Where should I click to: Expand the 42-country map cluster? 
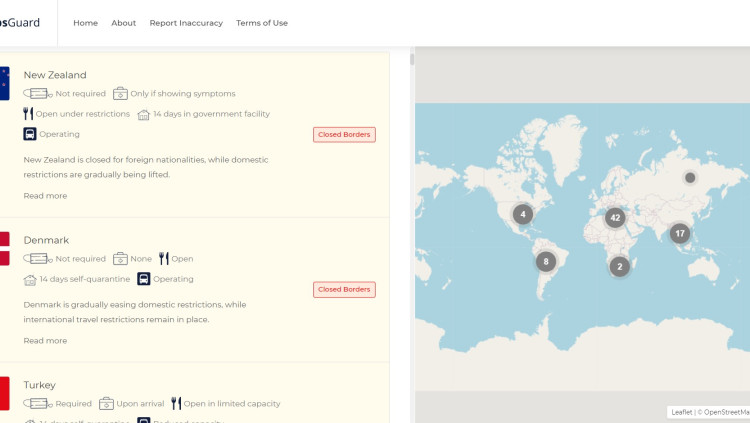point(615,218)
